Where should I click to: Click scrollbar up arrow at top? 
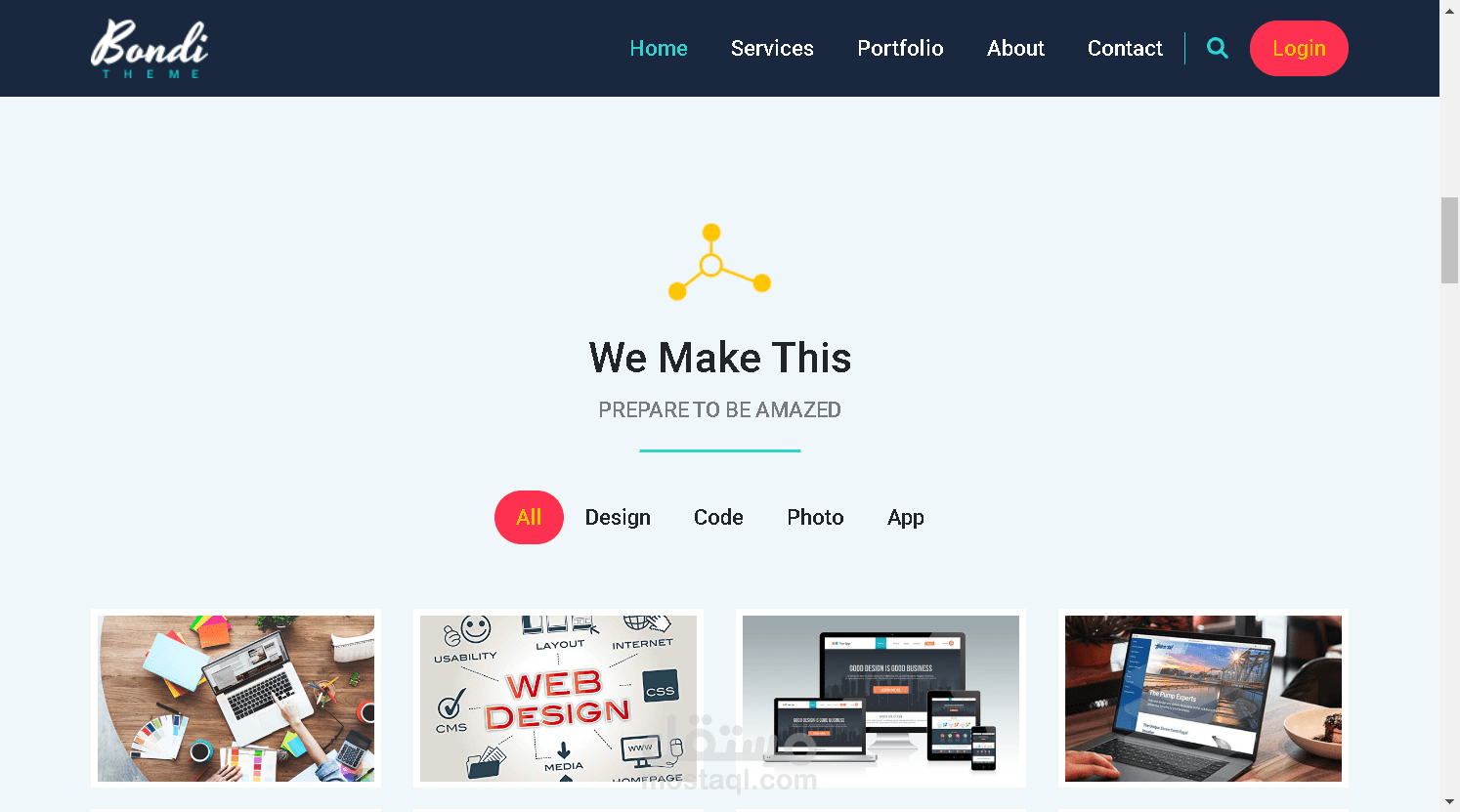[1449, 9]
